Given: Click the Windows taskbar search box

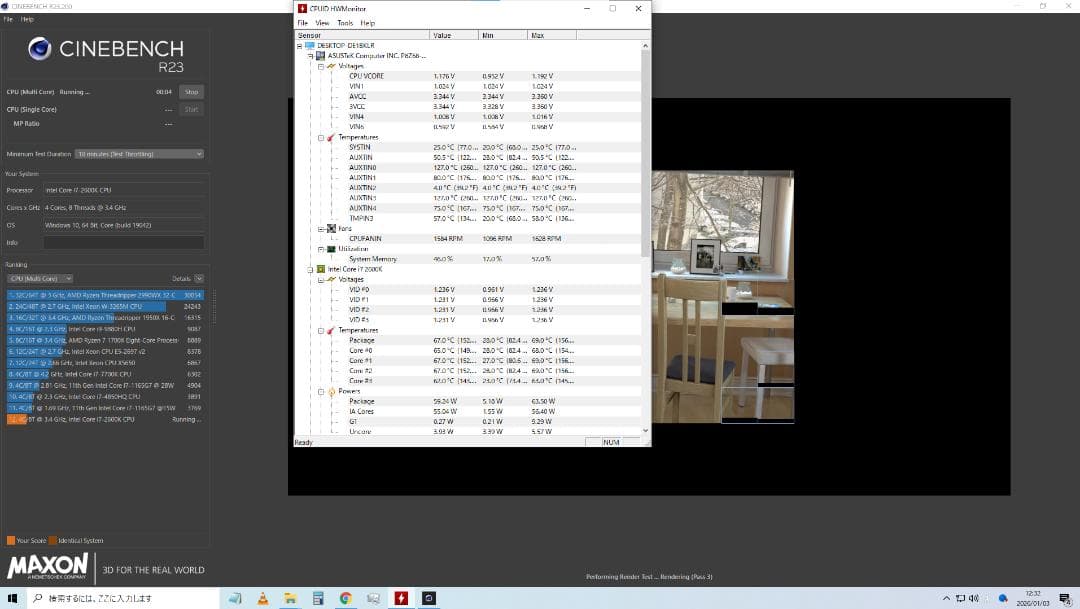Looking at the screenshot, I should coord(124,598).
